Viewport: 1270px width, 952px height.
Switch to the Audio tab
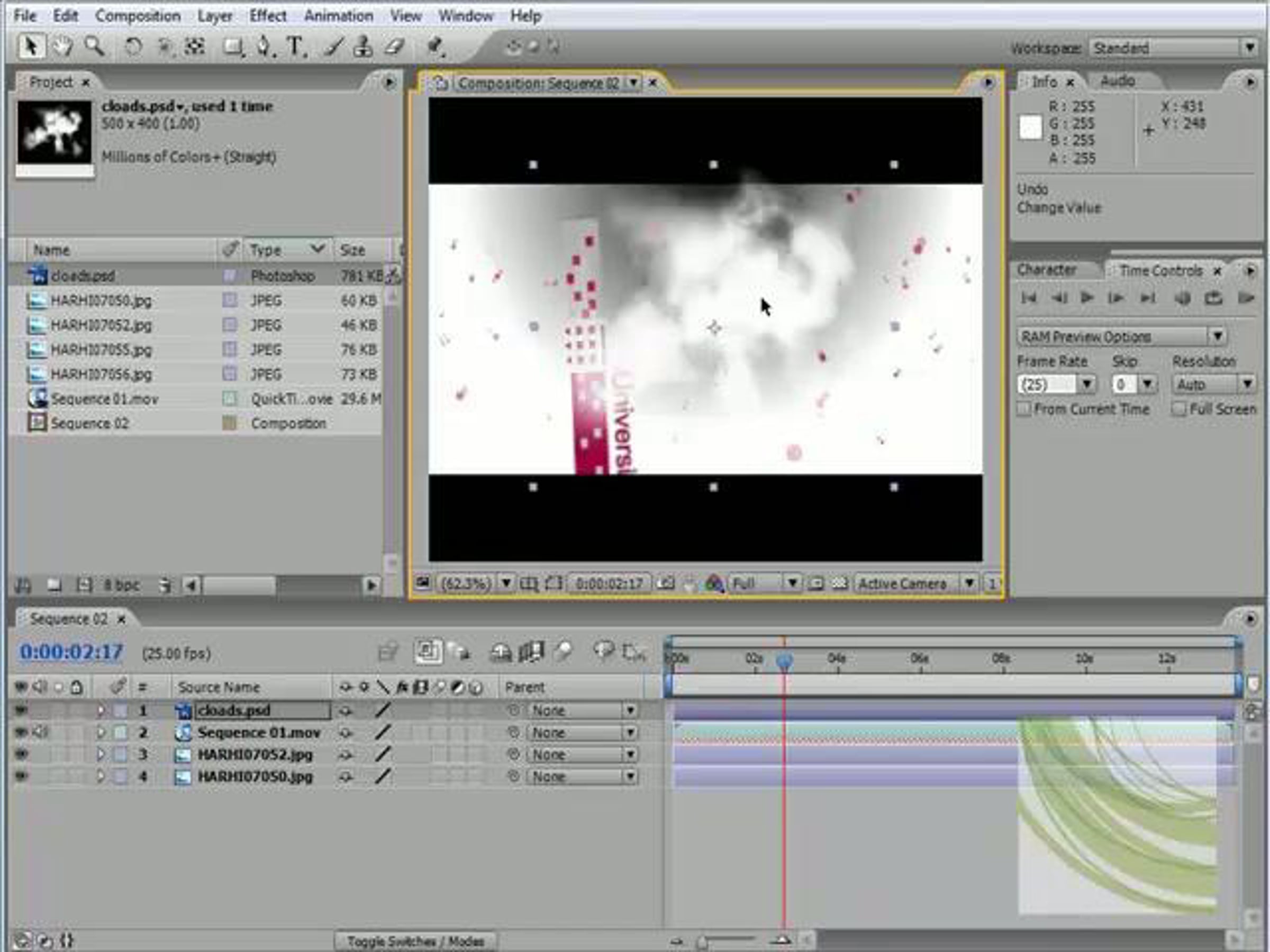coord(1117,81)
